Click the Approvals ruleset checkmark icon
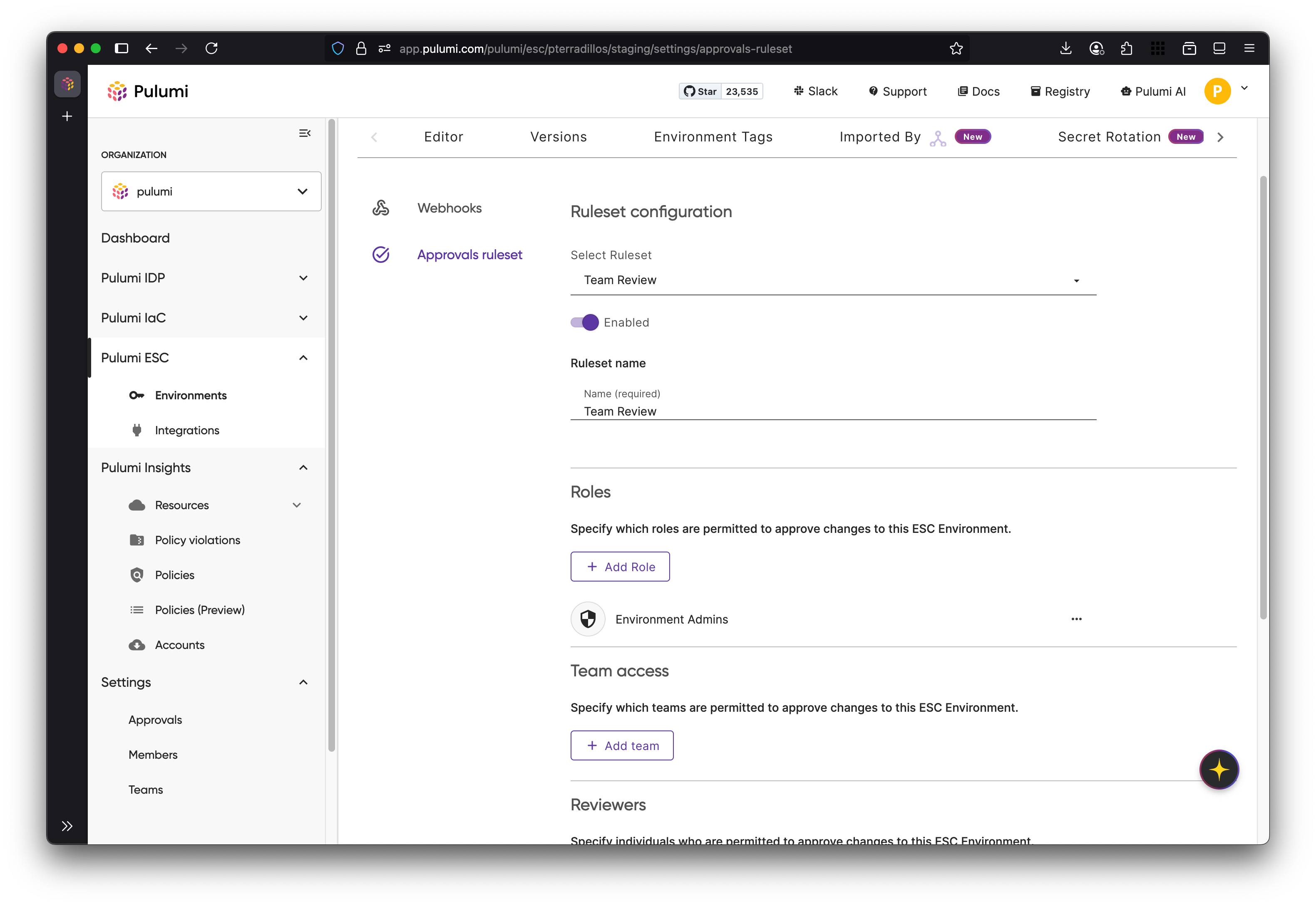This screenshot has height=906, width=1316. click(x=380, y=254)
